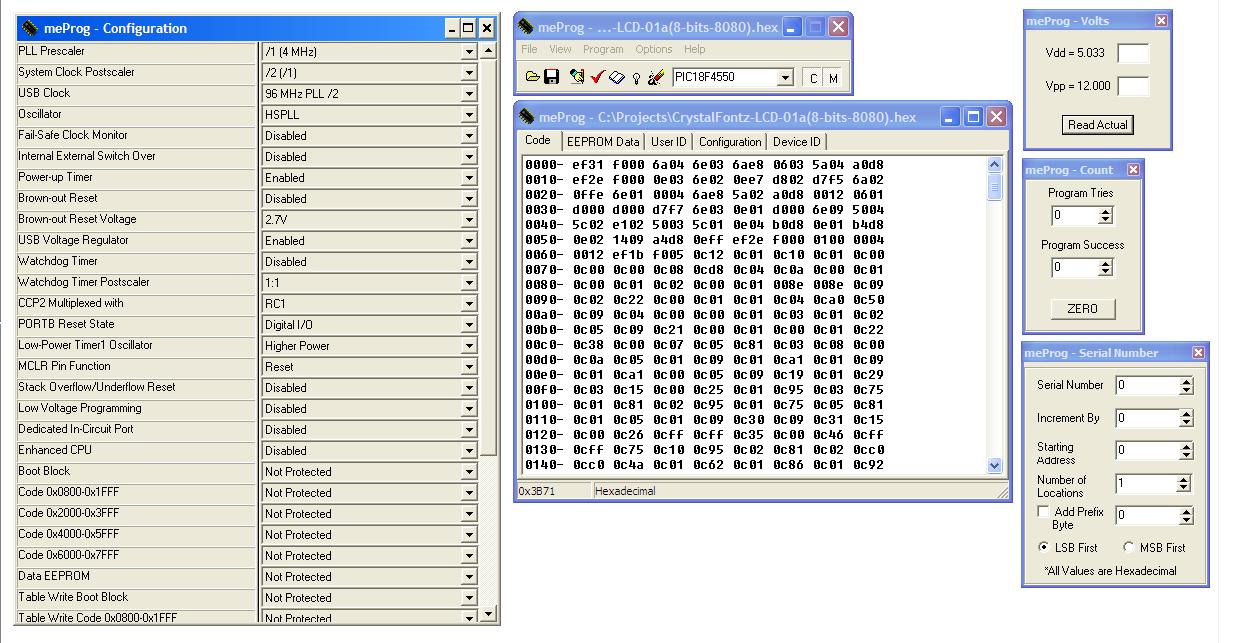
Task: Click the red checkmark verify icon
Action: click(597, 77)
